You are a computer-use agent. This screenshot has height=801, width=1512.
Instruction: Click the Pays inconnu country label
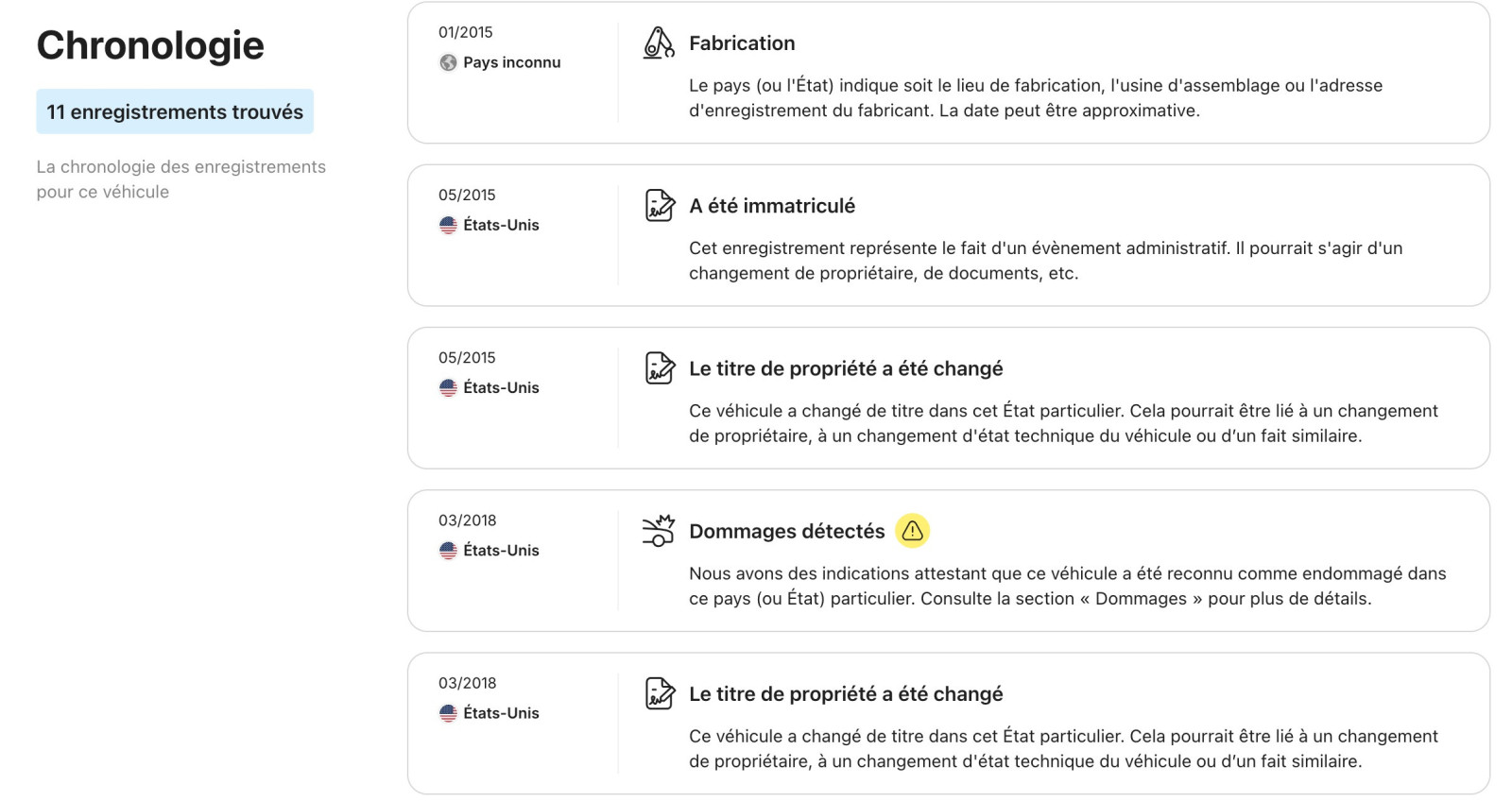point(512,62)
